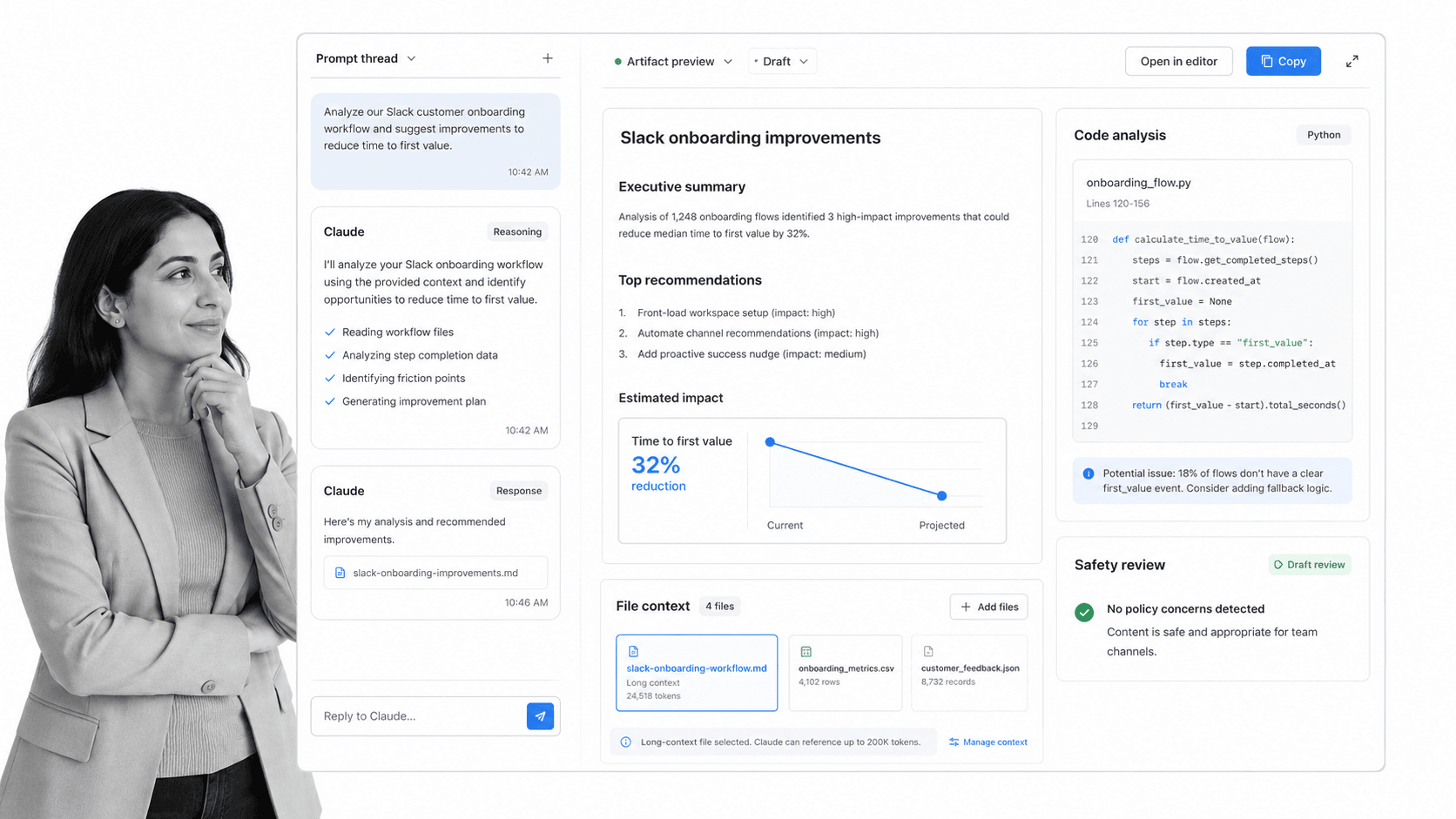Select the customer_feedback.json file card
1456x819 pixels.
pos(969,673)
